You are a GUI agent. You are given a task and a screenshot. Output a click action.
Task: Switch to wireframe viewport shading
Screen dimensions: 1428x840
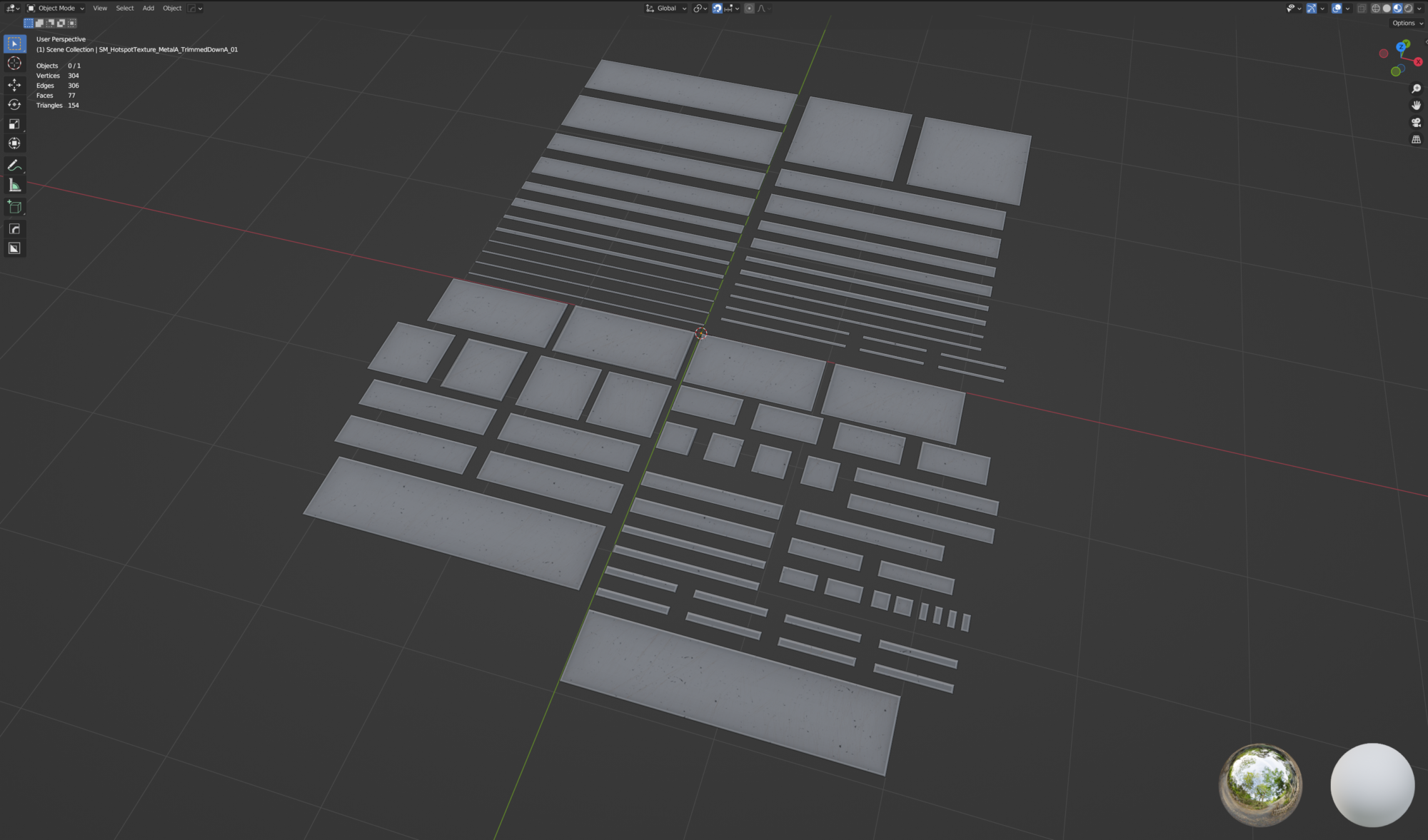[x=1375, y=9]
